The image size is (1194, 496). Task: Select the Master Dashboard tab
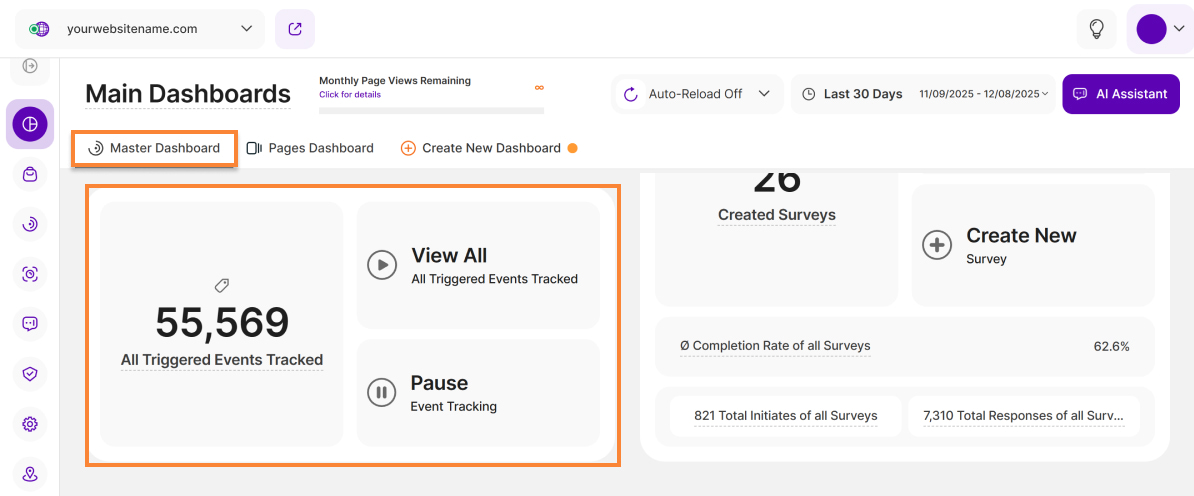click(154, 148)
